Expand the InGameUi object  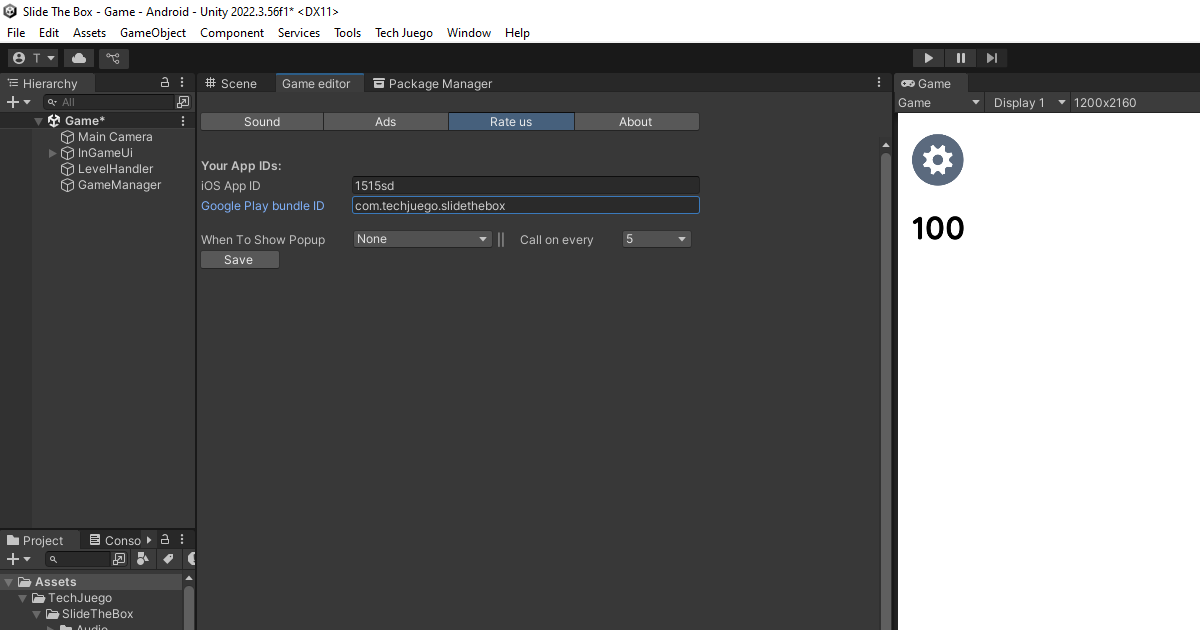pos(53,153)
